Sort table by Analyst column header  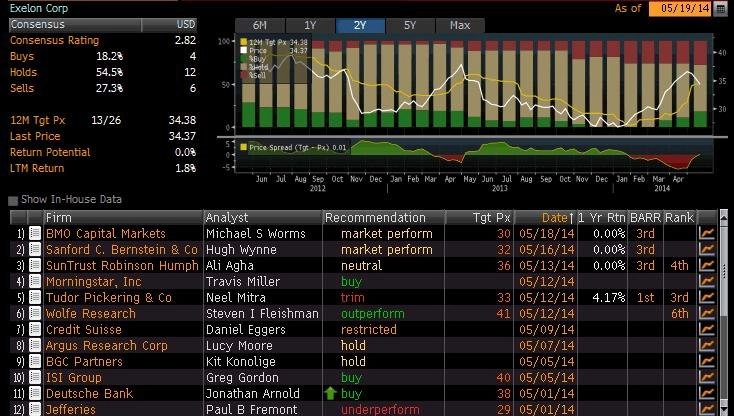pos(263,218)
